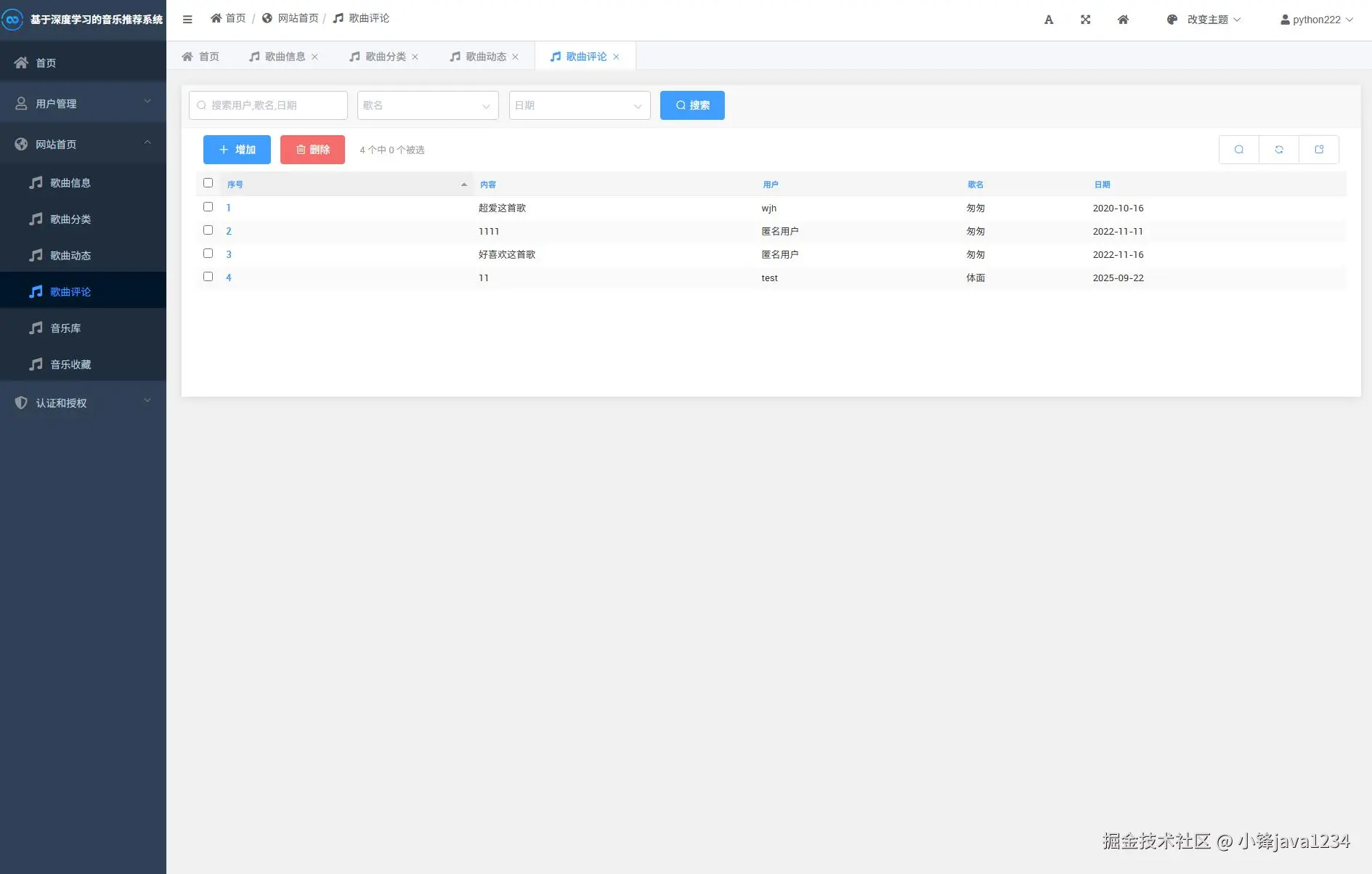Expand the 用户管理 sidebar section

(84, 103)
